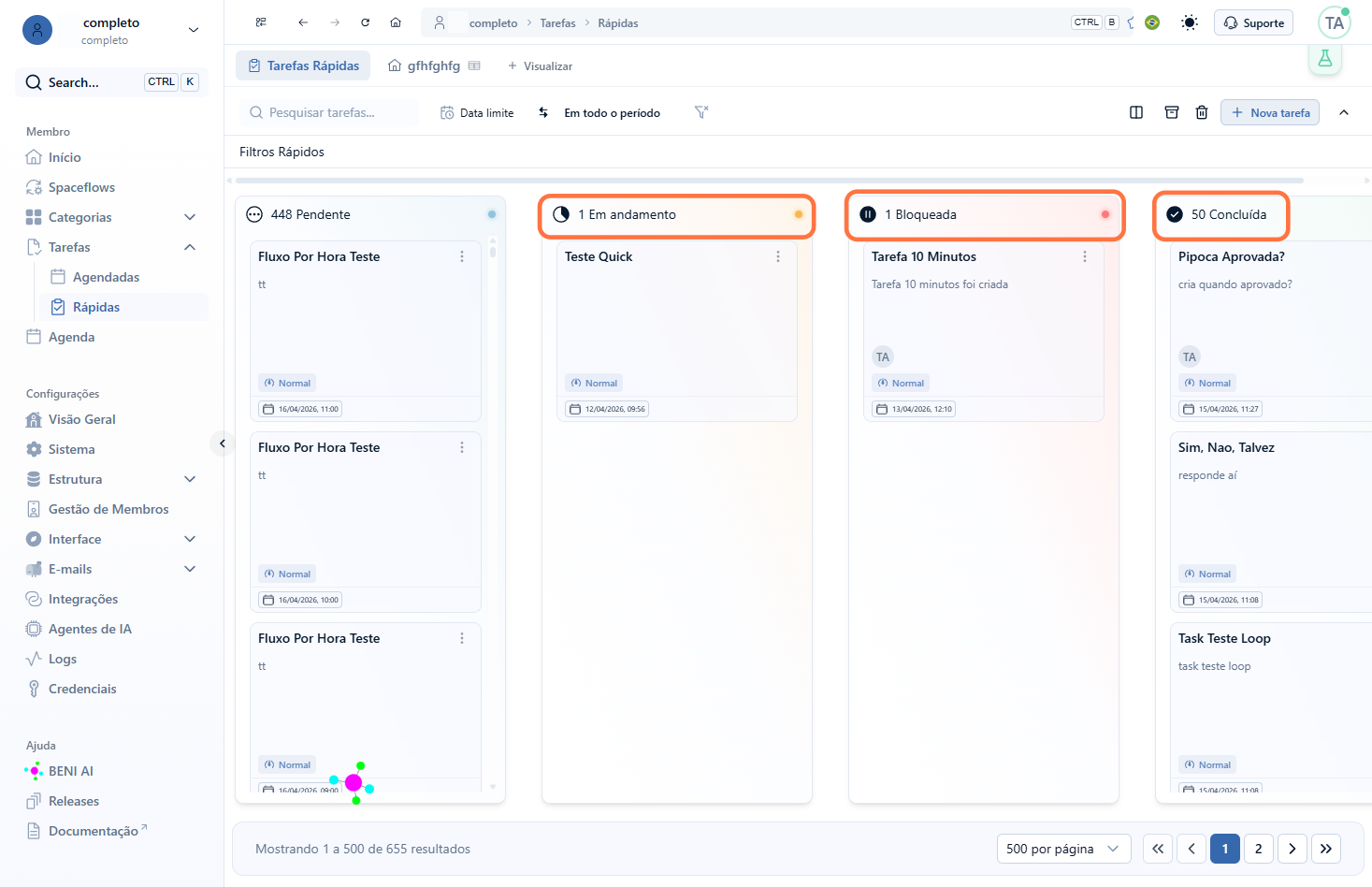The height and width of the screenshot is (887, 1372).
Task: Collapse the sidebar with the arrow handle
Action: pos(223,443)
